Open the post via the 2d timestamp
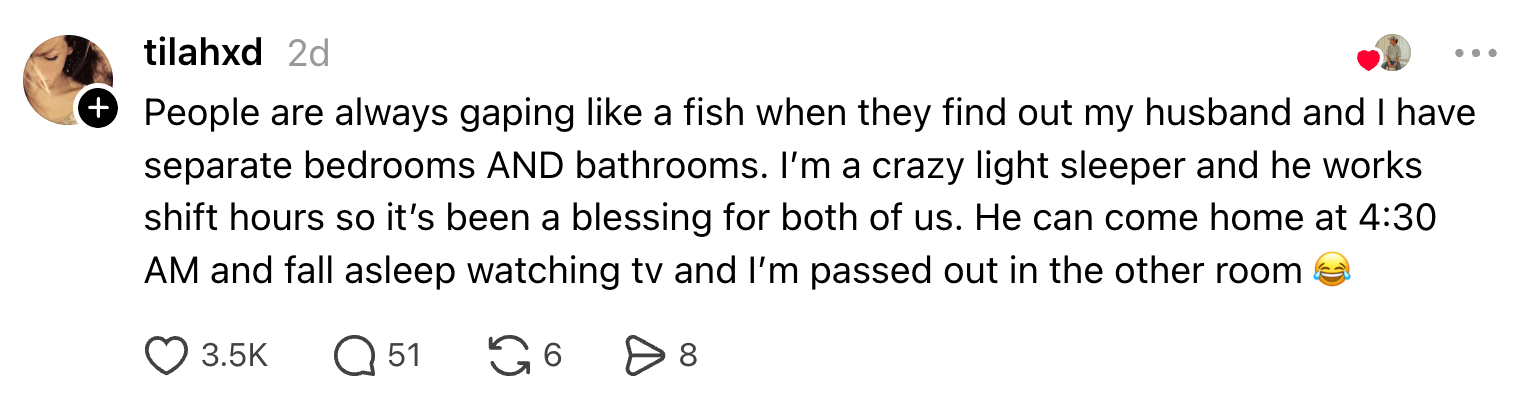 [x=308, y=53]
